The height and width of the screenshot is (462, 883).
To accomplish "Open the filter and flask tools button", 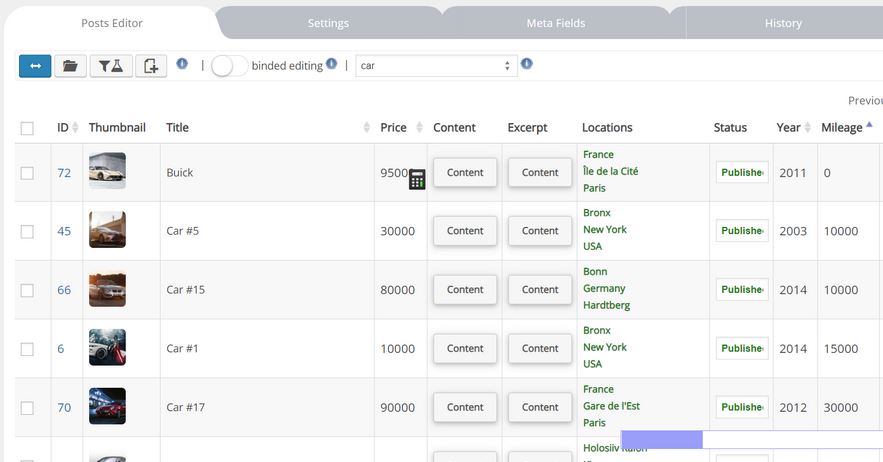I will pos(111,66).
